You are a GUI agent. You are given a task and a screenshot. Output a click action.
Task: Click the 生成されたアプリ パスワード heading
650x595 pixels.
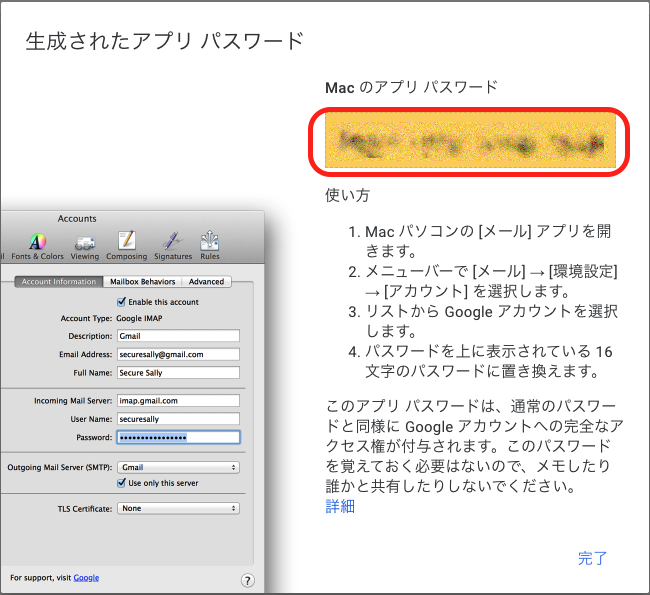tap(165, 41)
